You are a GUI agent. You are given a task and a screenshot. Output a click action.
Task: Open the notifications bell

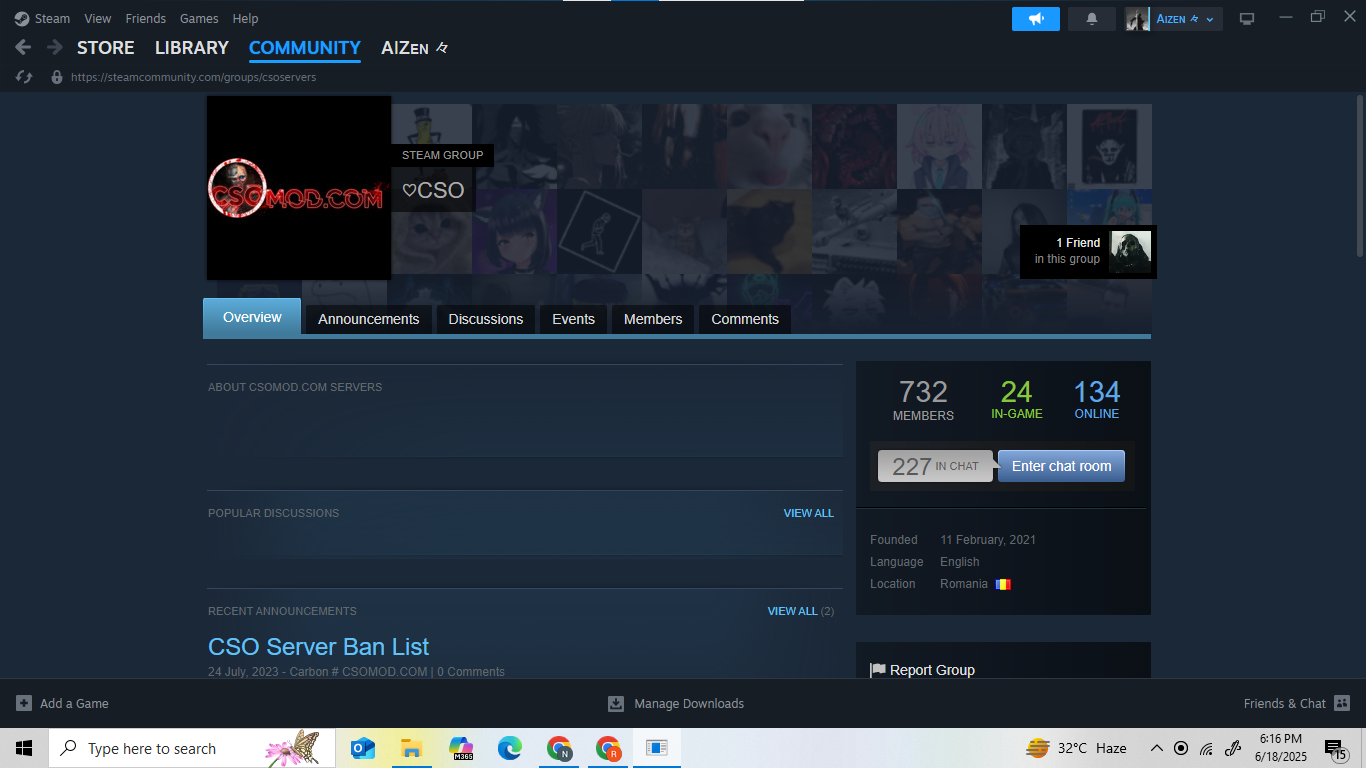1092,19
